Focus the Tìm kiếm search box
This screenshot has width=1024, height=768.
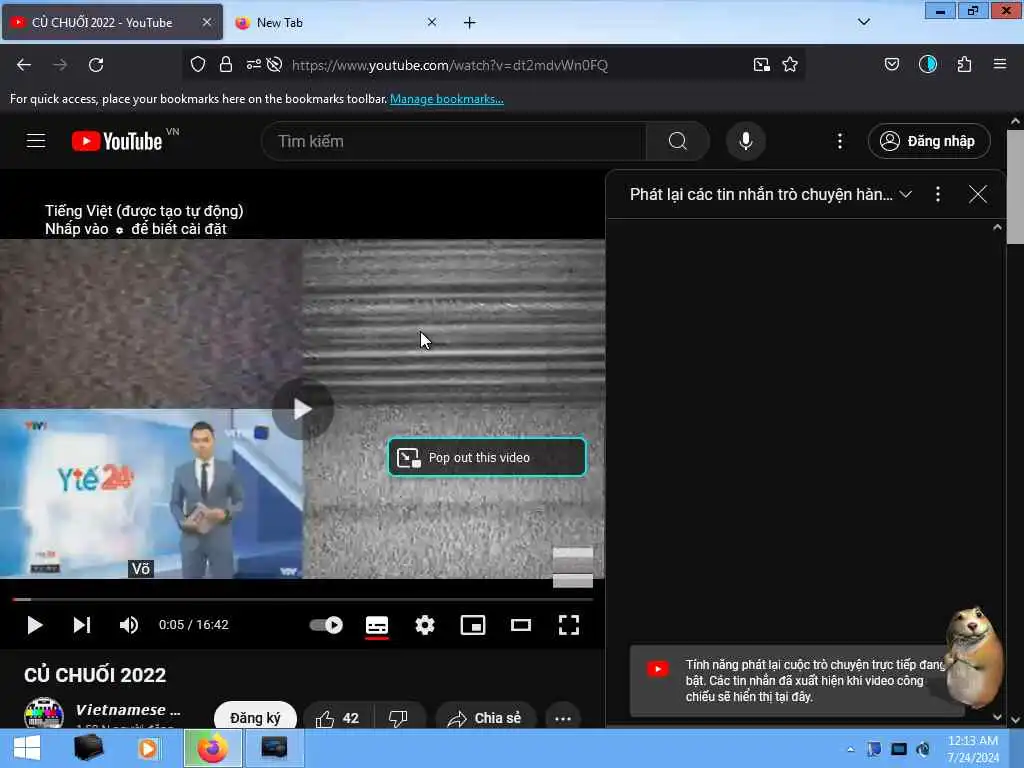[x=454, y=141]
